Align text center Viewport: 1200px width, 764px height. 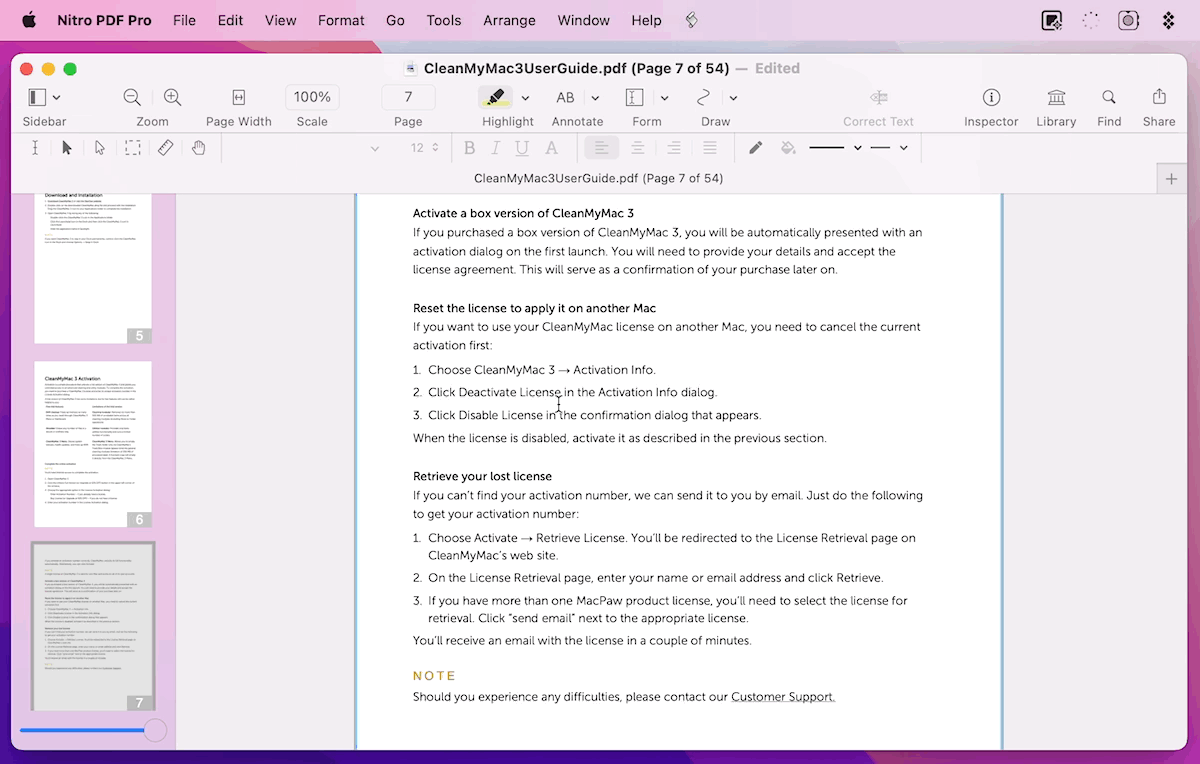point(638,148)
